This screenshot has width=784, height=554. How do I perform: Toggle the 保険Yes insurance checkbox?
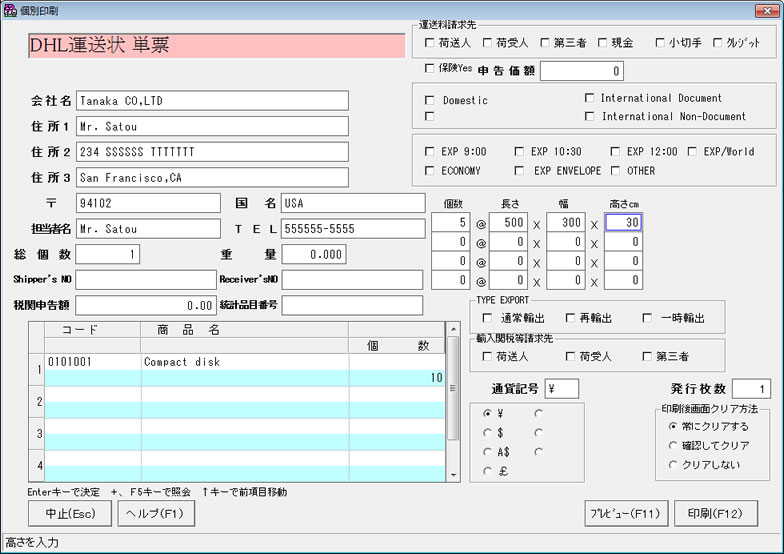[x=430, y=69]
